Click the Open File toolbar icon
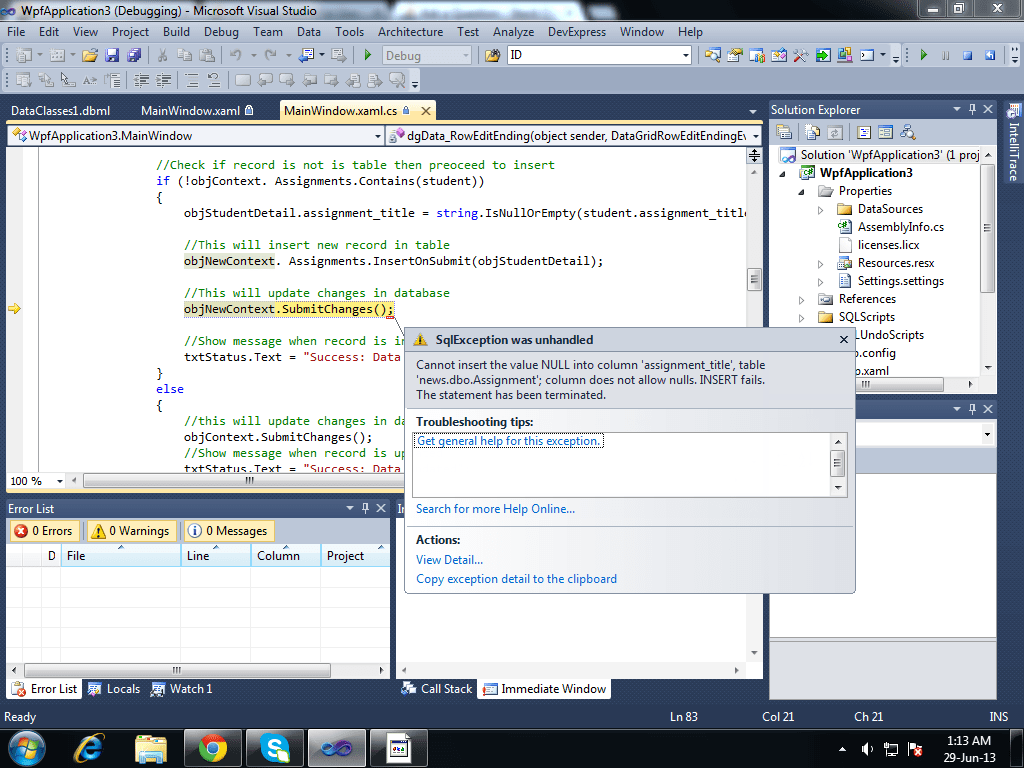Viewport: 1024px width, 768px height. (x=90, y=56)
